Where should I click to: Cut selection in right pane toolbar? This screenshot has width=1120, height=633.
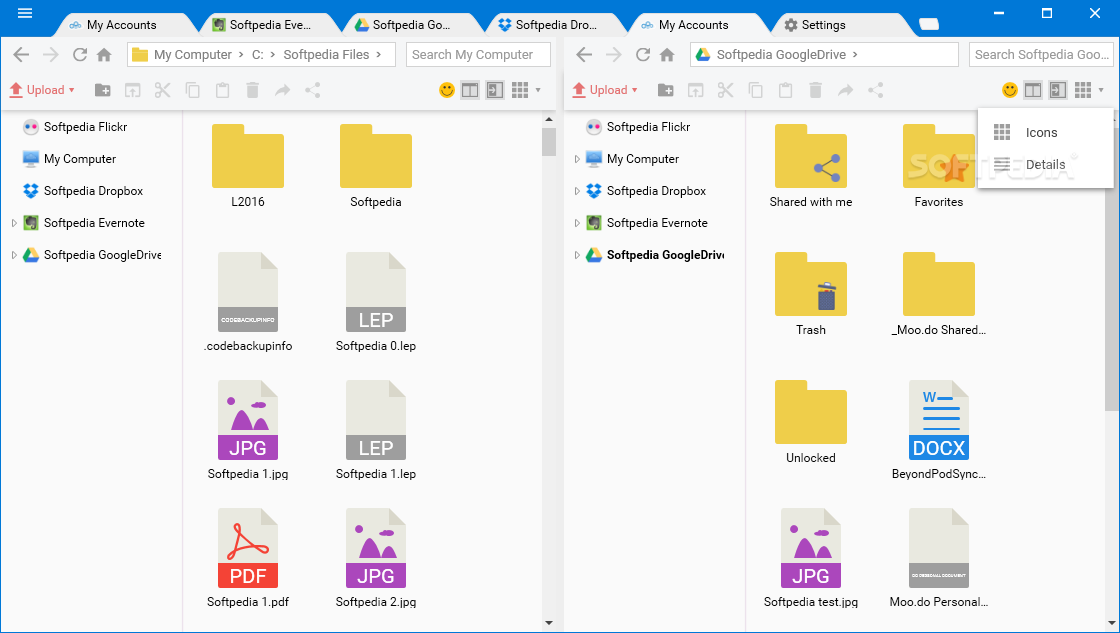coord(726,90)
